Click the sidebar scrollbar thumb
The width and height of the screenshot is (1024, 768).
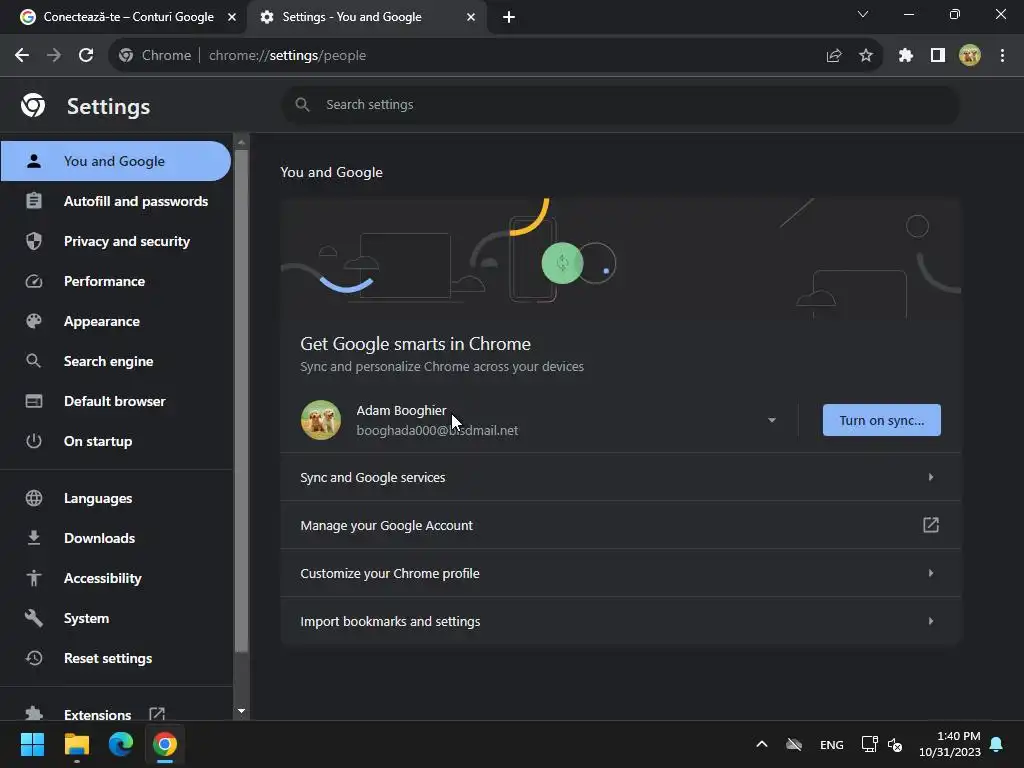coord(242,400)
